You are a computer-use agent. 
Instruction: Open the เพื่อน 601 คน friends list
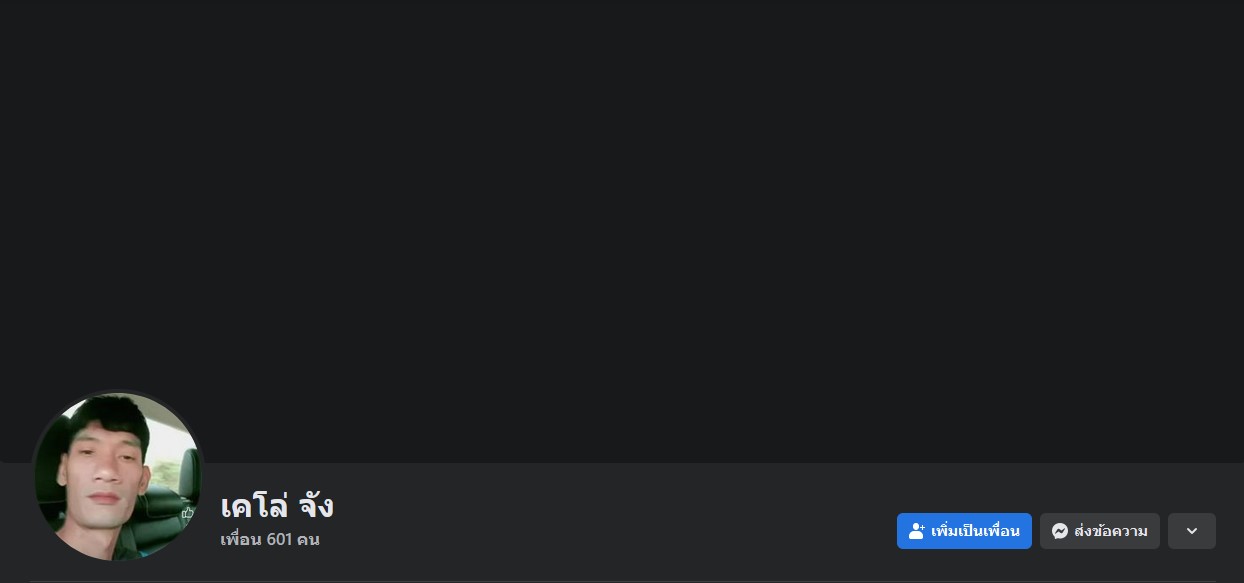(270, 540)
